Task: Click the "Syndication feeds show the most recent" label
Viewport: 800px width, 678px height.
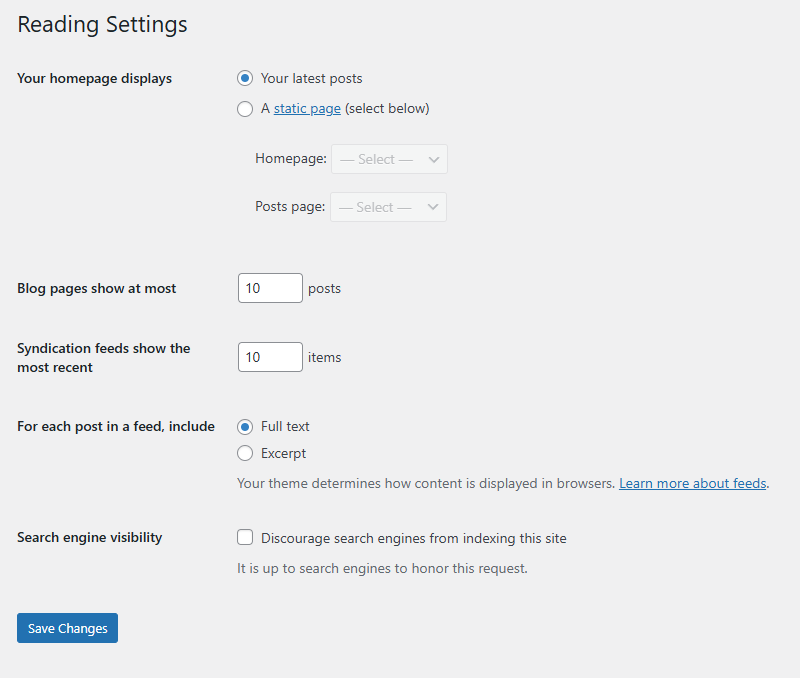Action: point(103,358)
